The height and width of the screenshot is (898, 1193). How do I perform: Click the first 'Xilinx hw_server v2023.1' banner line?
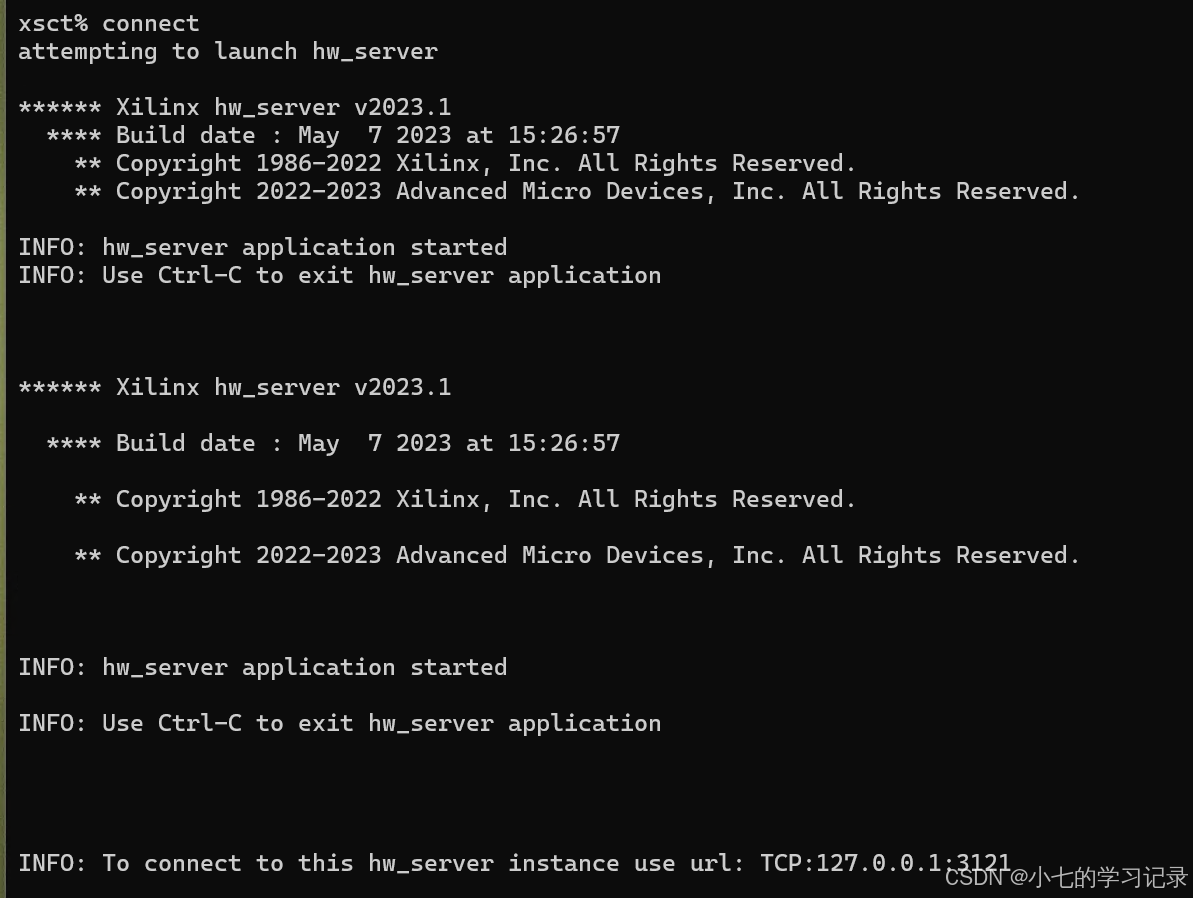pos(235,107)
